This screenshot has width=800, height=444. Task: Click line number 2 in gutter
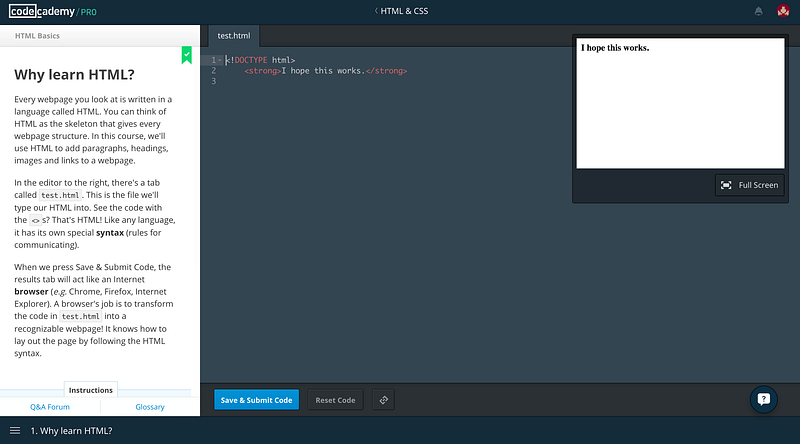213,71
